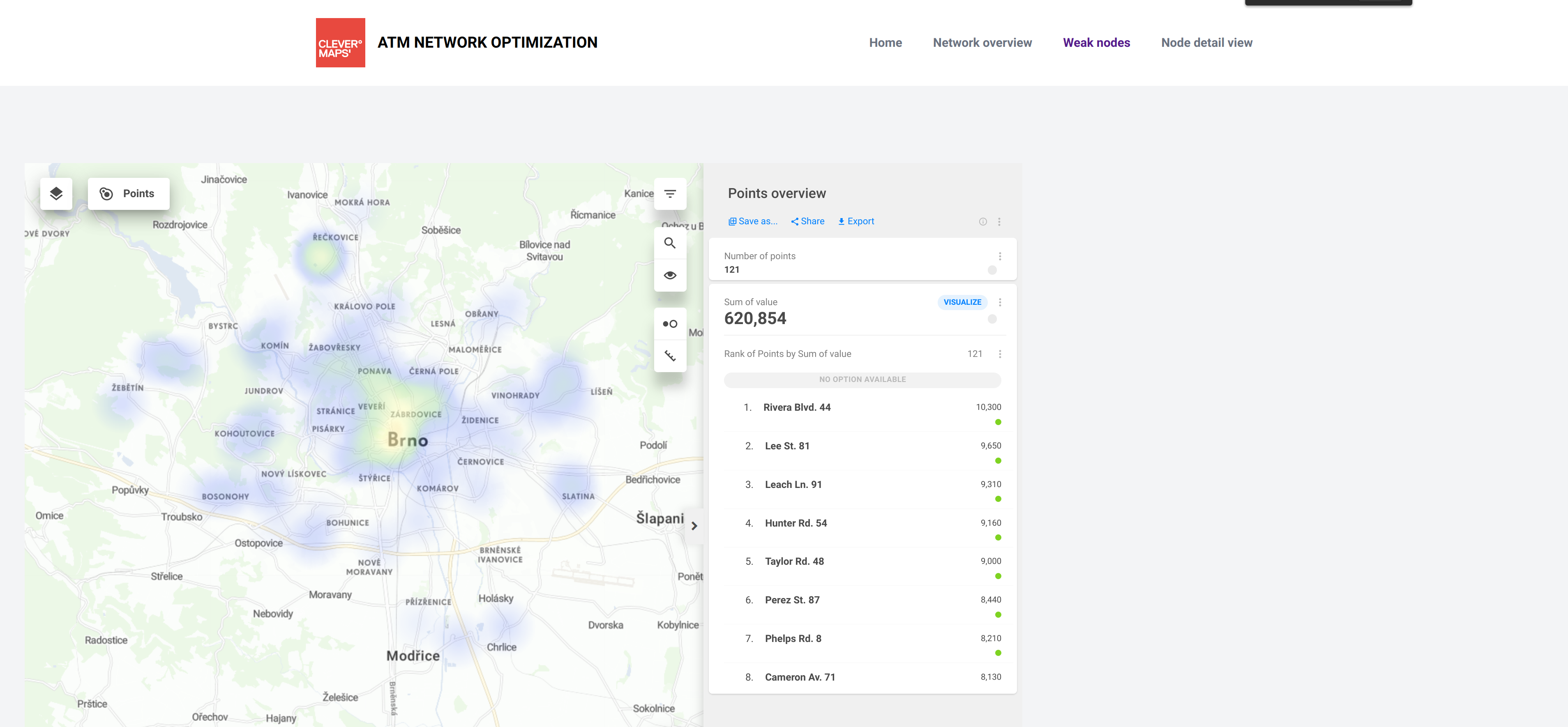Select the measure distance tool icon
Viewport: 1568px width, 727px height.
[670, 356]
